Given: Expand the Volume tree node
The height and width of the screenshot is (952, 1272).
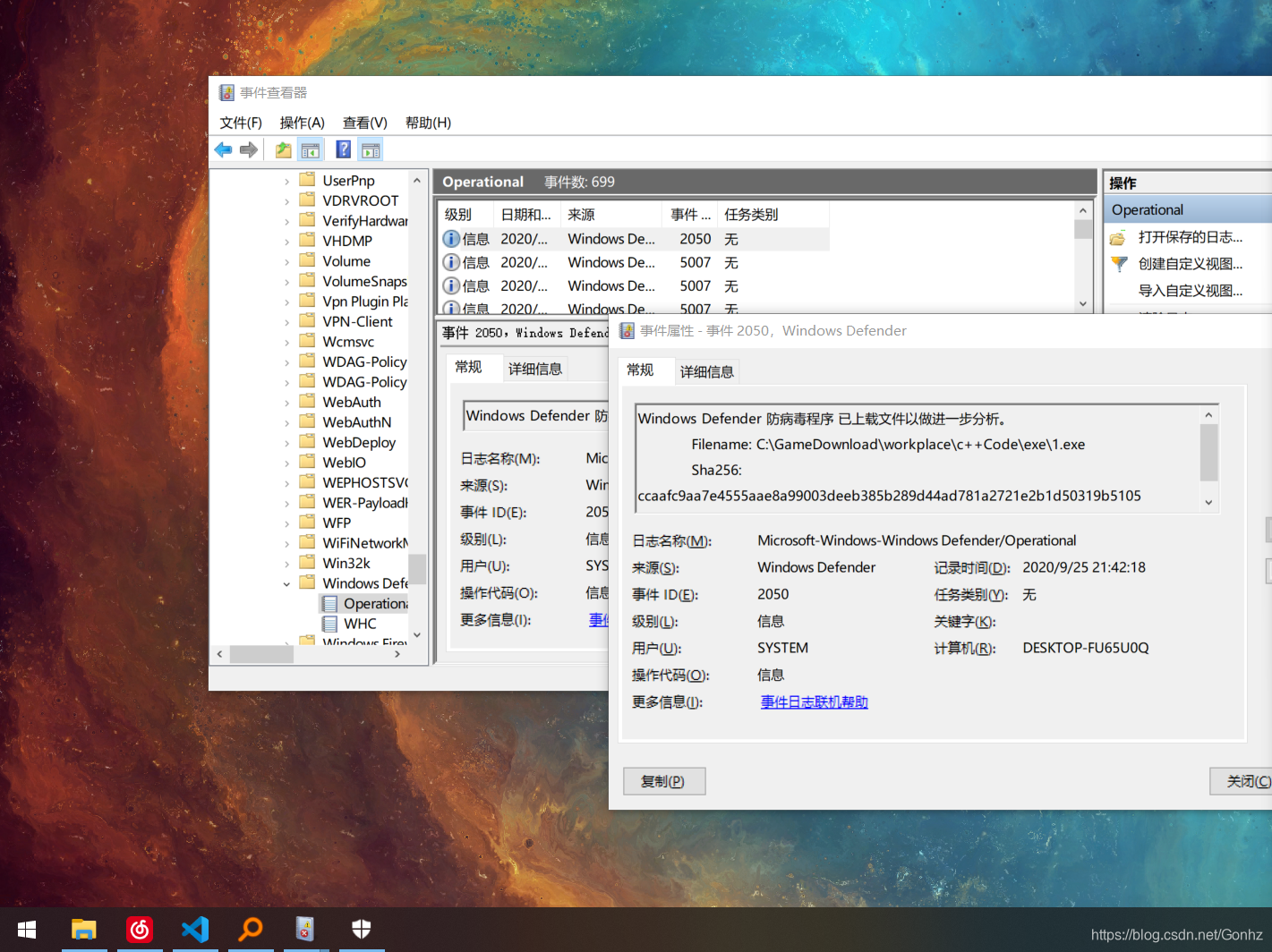Looking at the screenshot, I should pyautogui.click(x=286, y=261).
